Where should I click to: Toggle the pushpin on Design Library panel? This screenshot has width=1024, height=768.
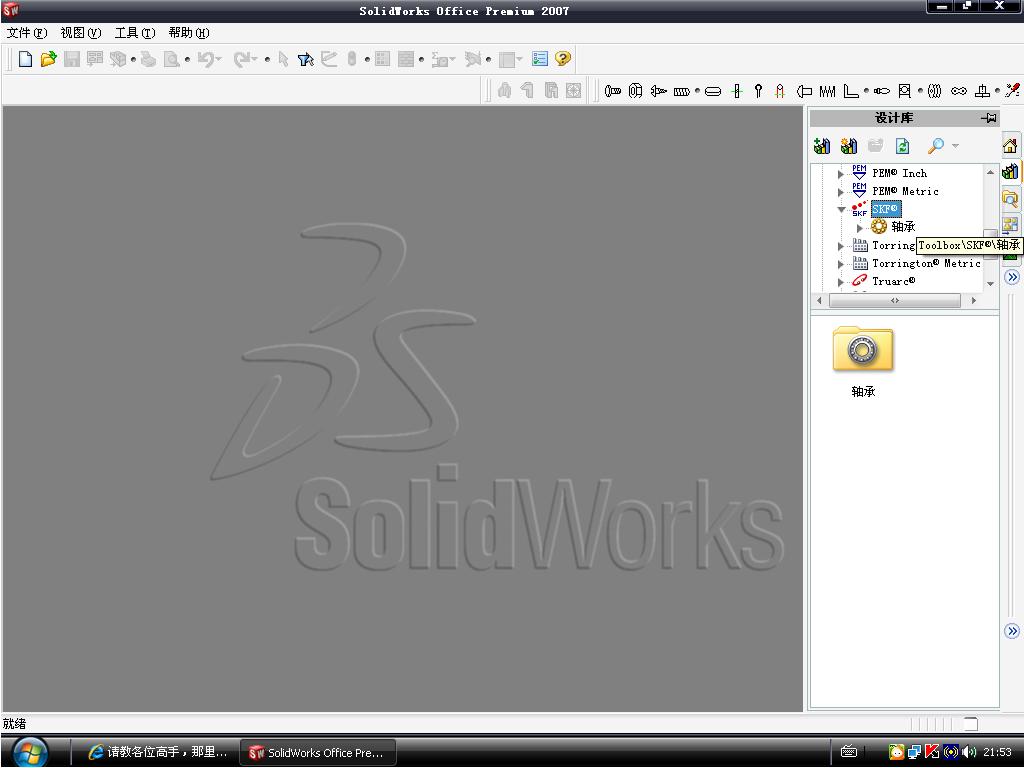click(x=989, y=118)
